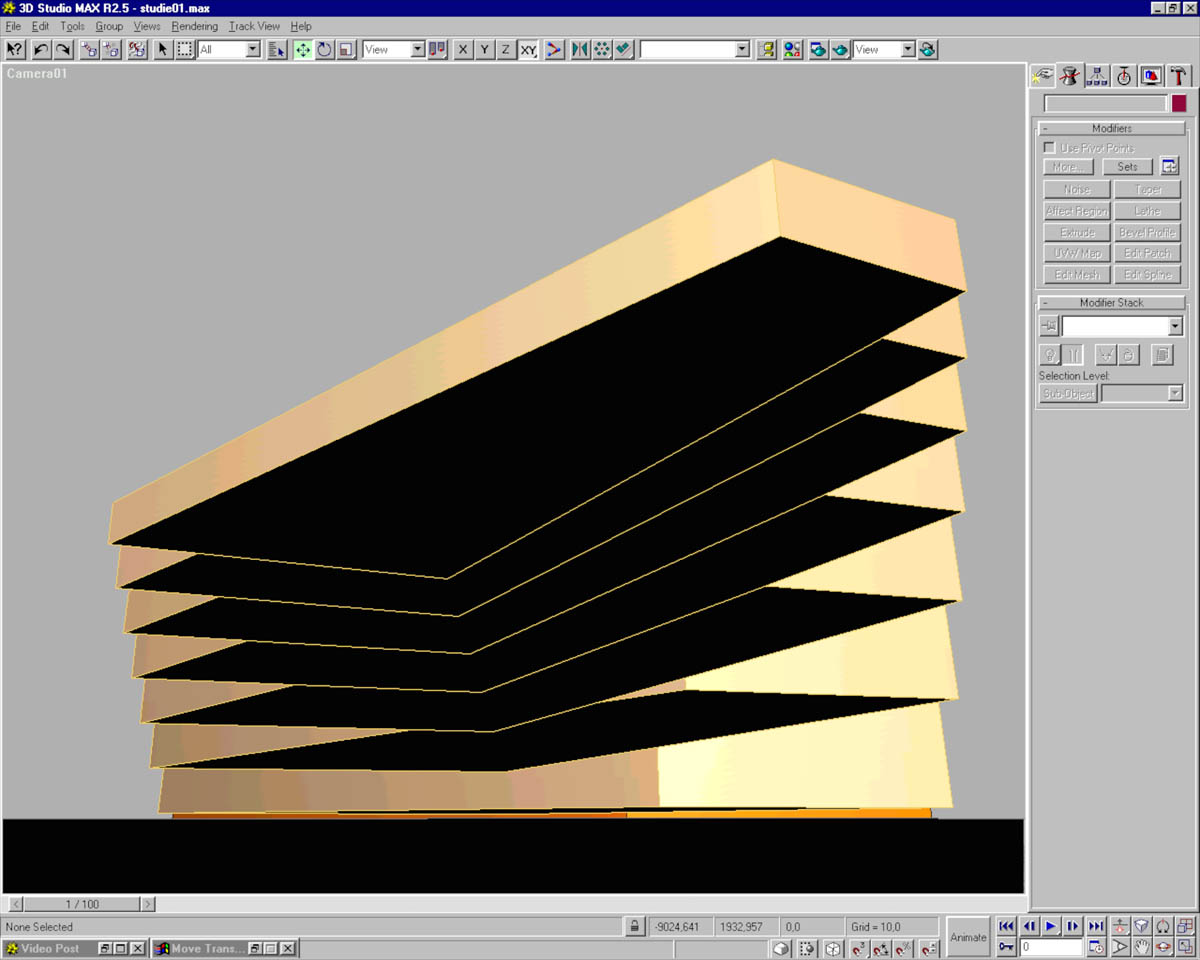Click the Sets button
This screenshot has height=960, width=1200.
click(x=1127, y=167)
